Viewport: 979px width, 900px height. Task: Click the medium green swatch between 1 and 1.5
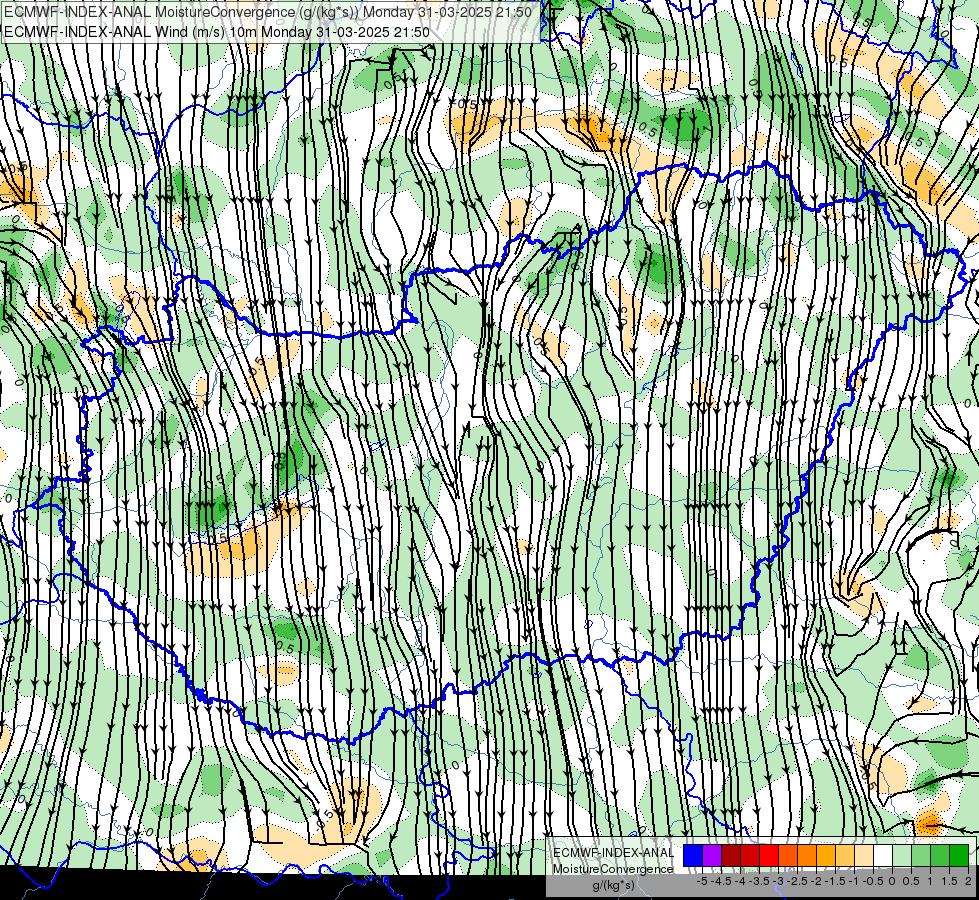[940, 856]
